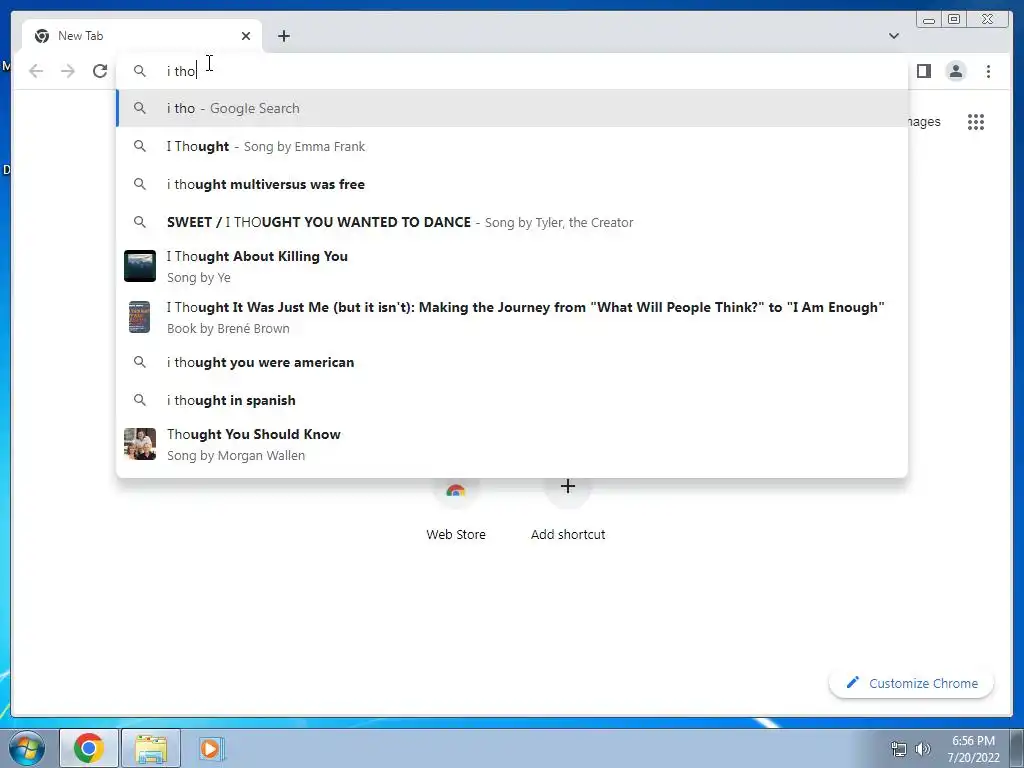The image size is (1024, 768).
Task: Open the Web Store shortcut
Action: pos(456,511)
